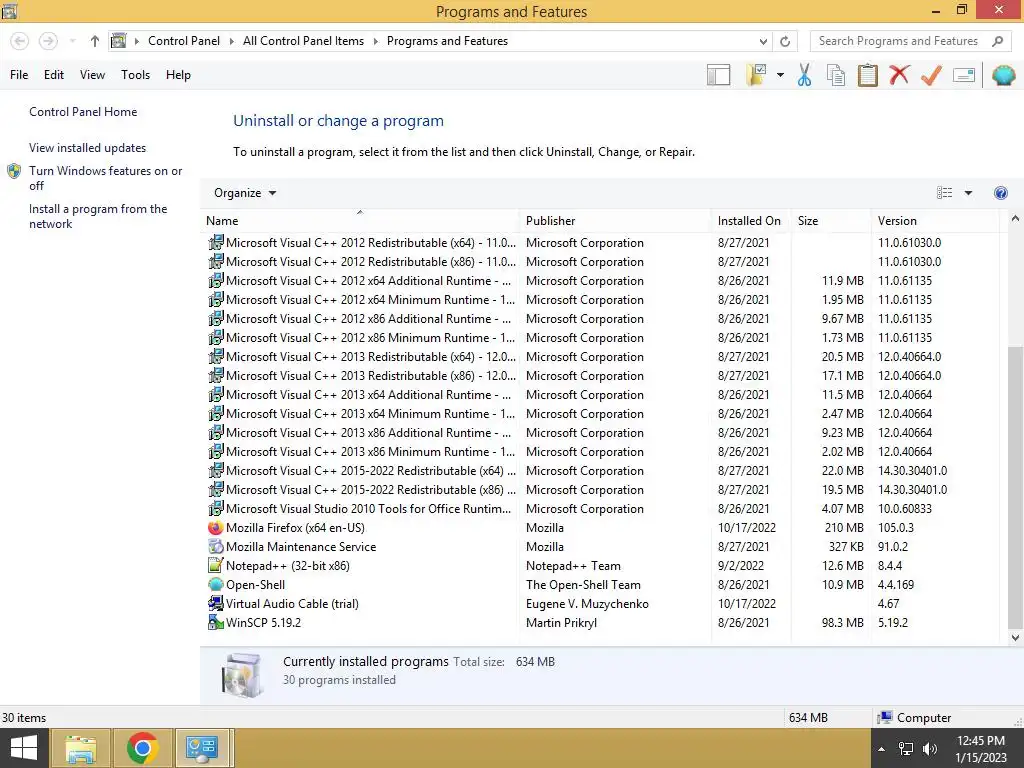Image resolution: width=1024 pixels, height=768 pixels.
Task: Open the view options dropdown arrow
Action: 968,193
